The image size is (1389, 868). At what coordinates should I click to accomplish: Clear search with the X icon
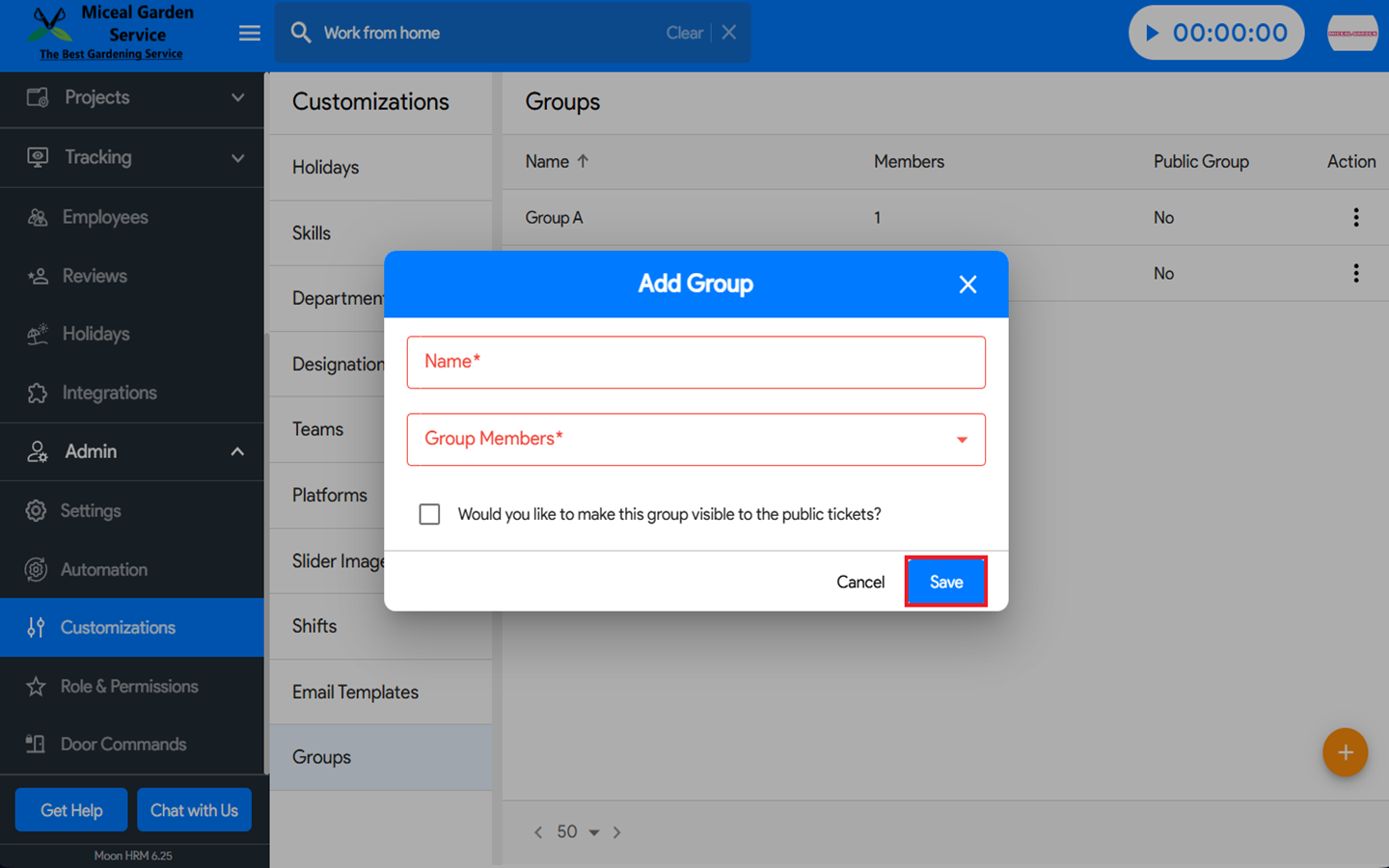729,33
